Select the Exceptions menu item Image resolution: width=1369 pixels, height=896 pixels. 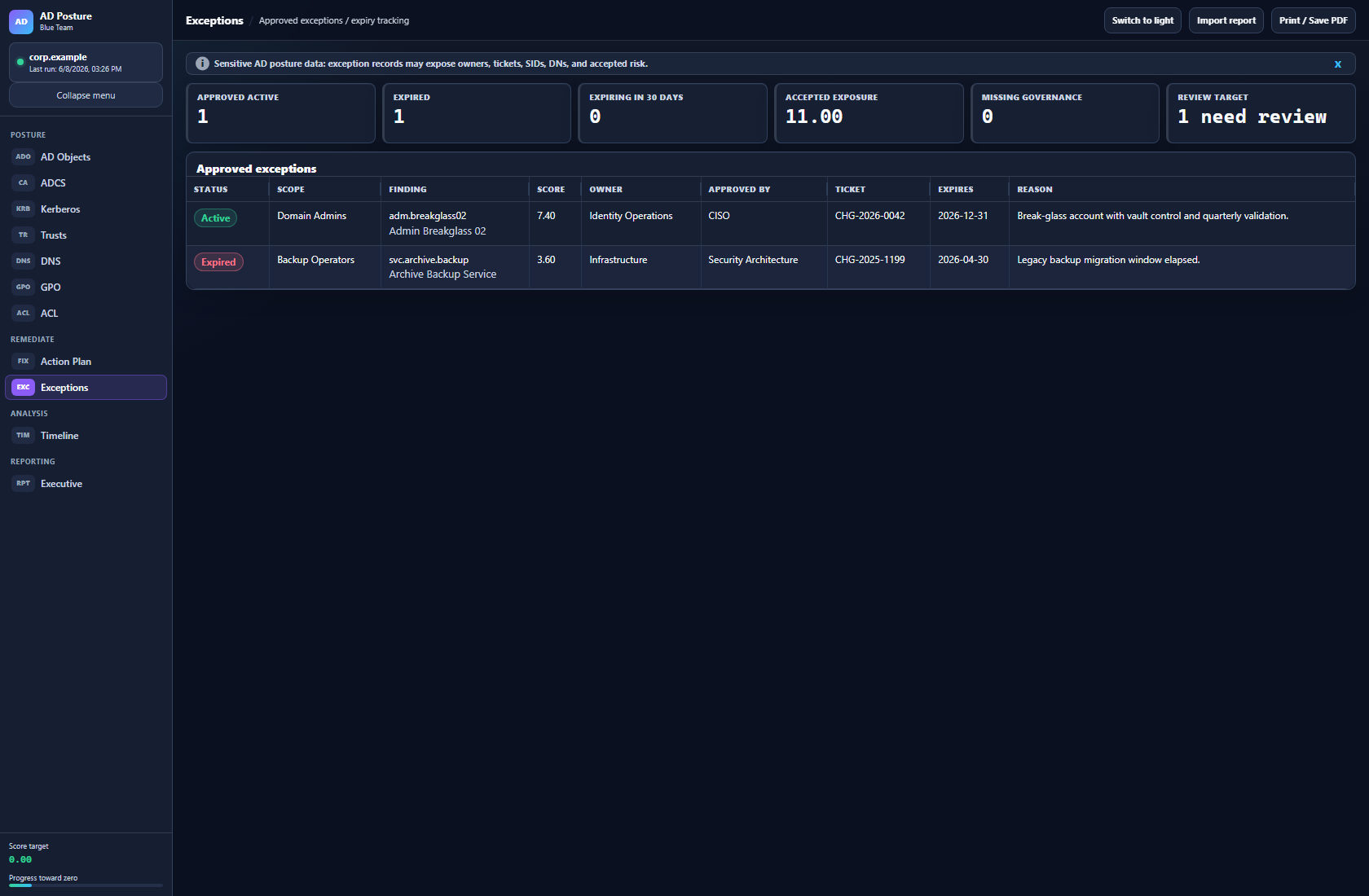(86, 388)
